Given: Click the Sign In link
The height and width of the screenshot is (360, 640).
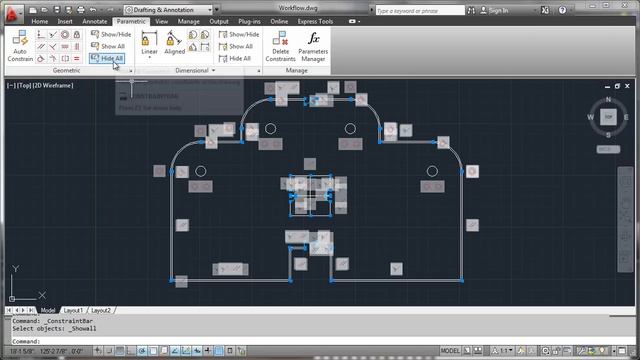Looking at the screenshot, I should pyautogui.click(x=494, y=10).
